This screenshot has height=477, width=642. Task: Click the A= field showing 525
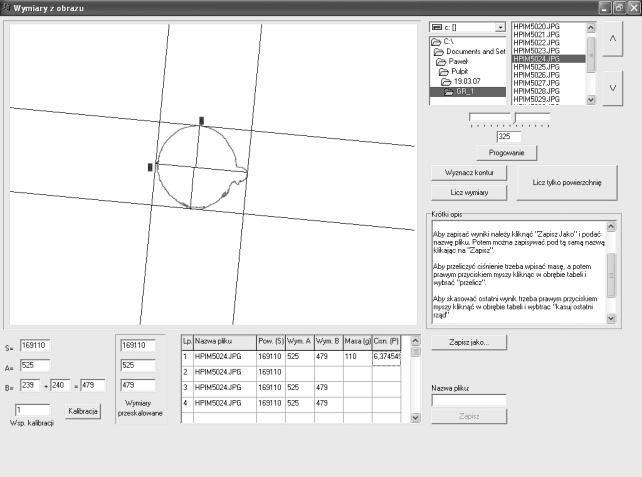(35, 365)
